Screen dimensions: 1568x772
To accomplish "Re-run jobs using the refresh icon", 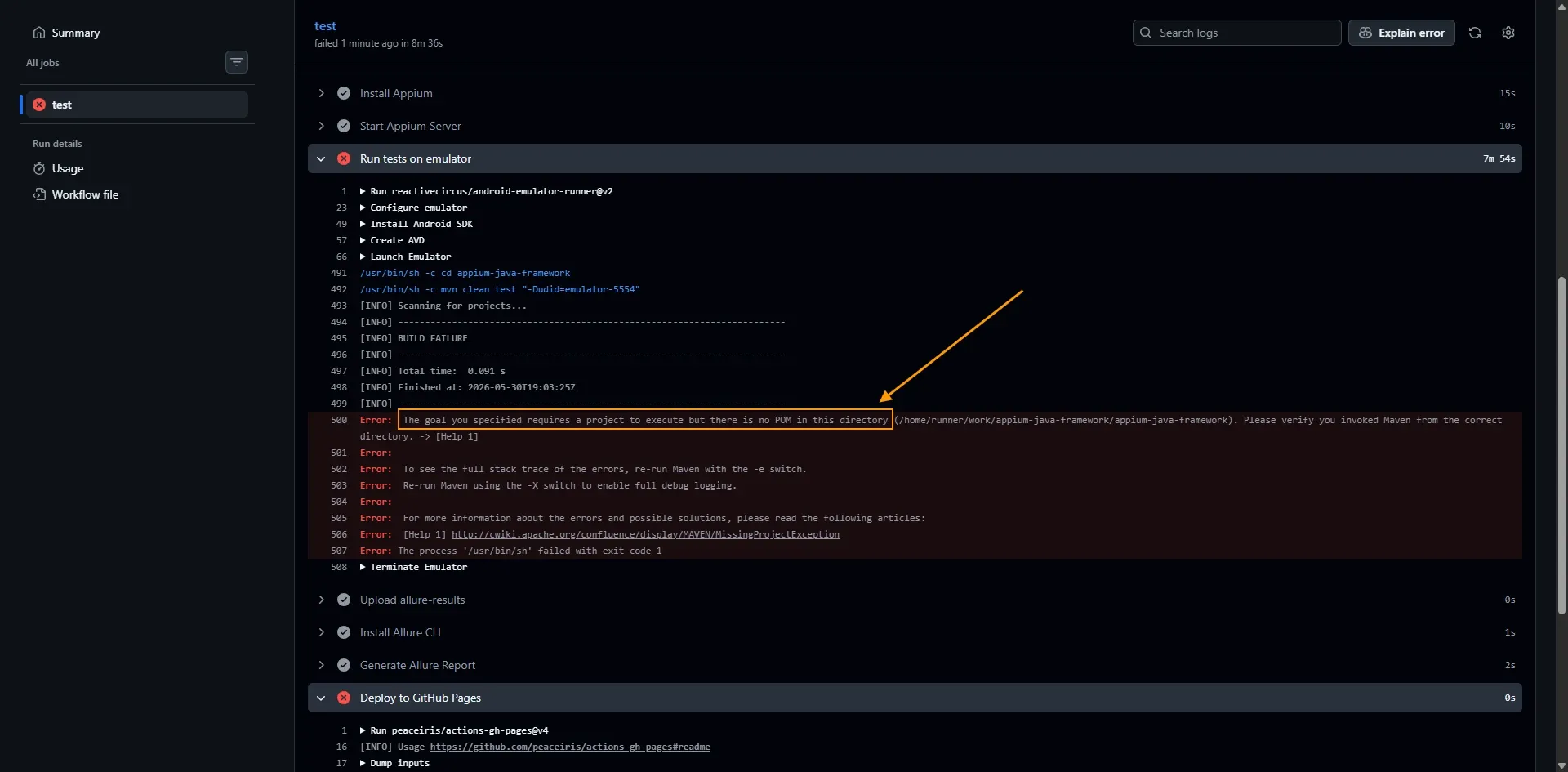I will click(1475, 33).
